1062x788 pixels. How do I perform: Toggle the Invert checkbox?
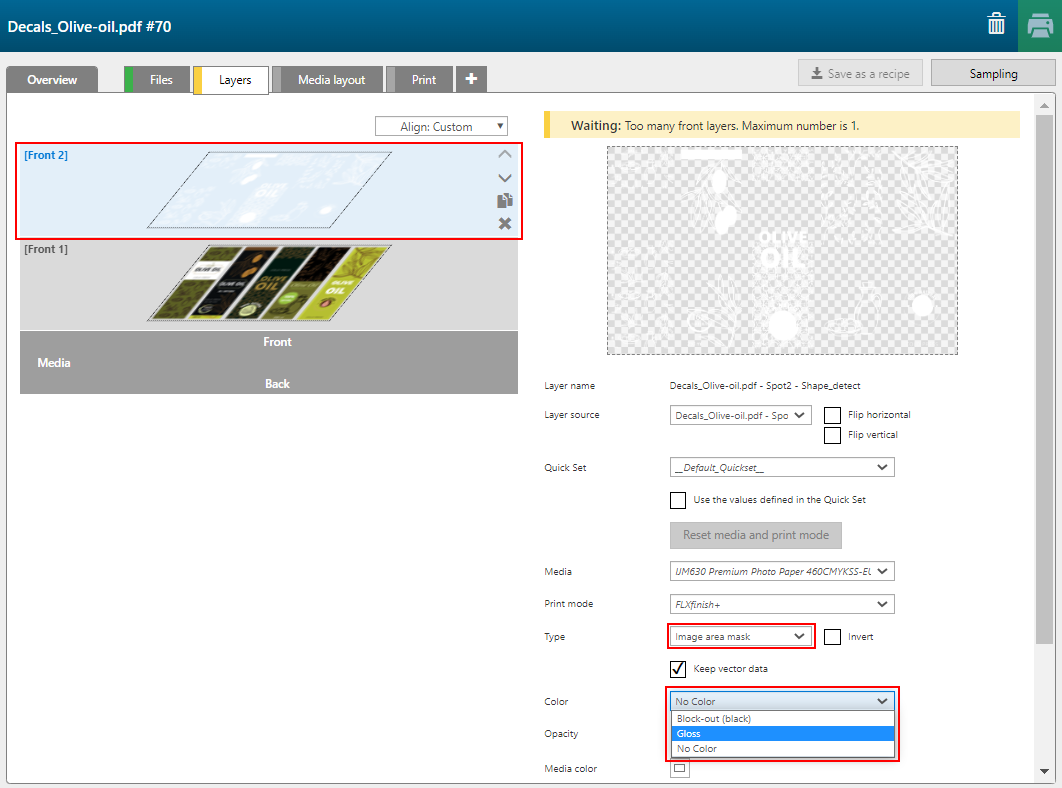tap(832, 637)
